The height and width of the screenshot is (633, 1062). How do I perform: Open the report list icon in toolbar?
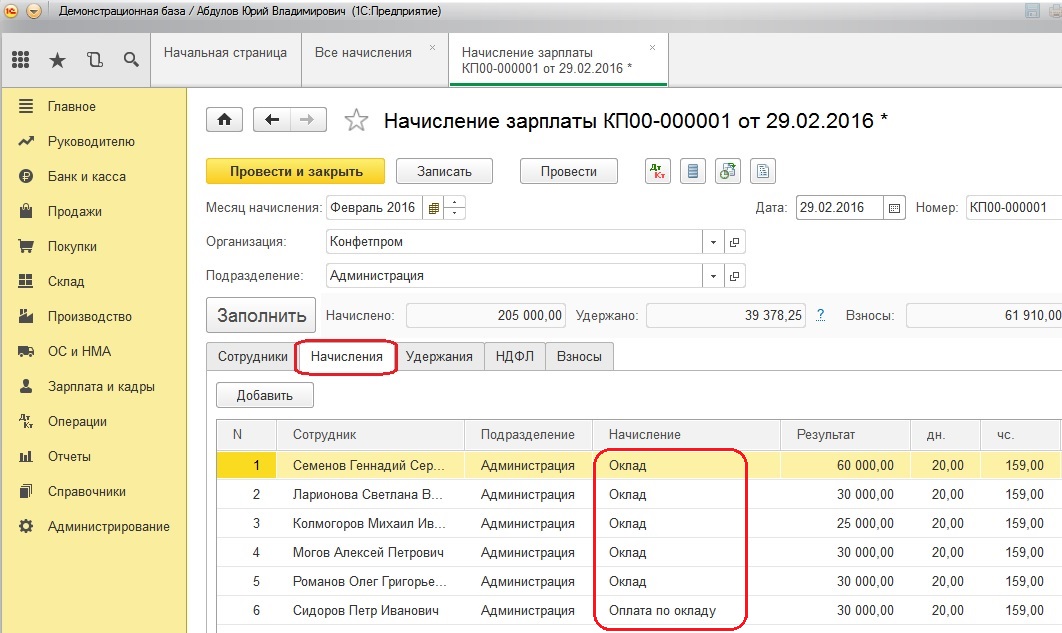692,171
